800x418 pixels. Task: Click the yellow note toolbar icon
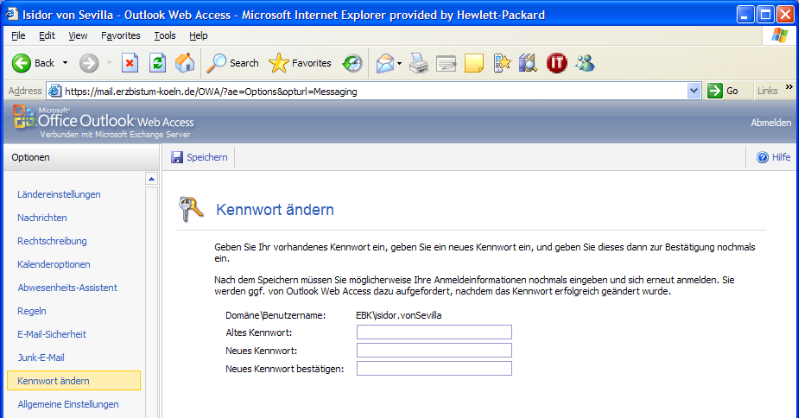[x=474, y=63]
